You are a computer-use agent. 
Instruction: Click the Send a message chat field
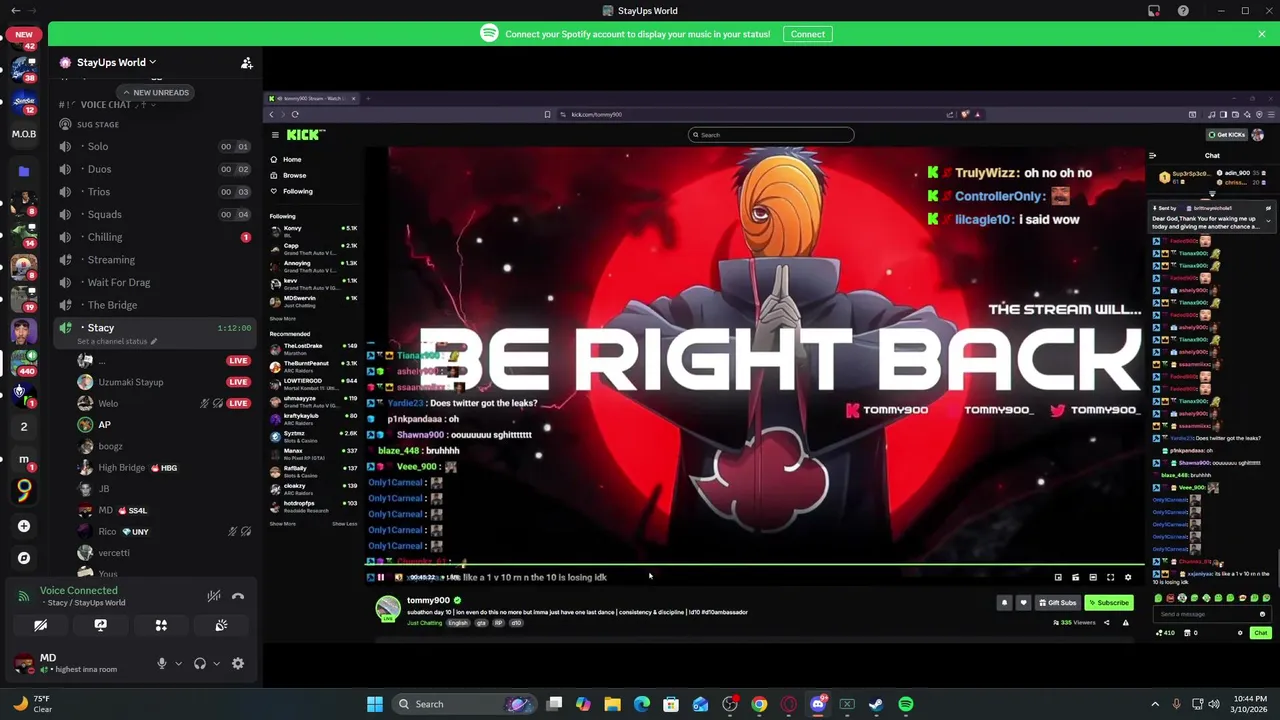pos(1212,614)
